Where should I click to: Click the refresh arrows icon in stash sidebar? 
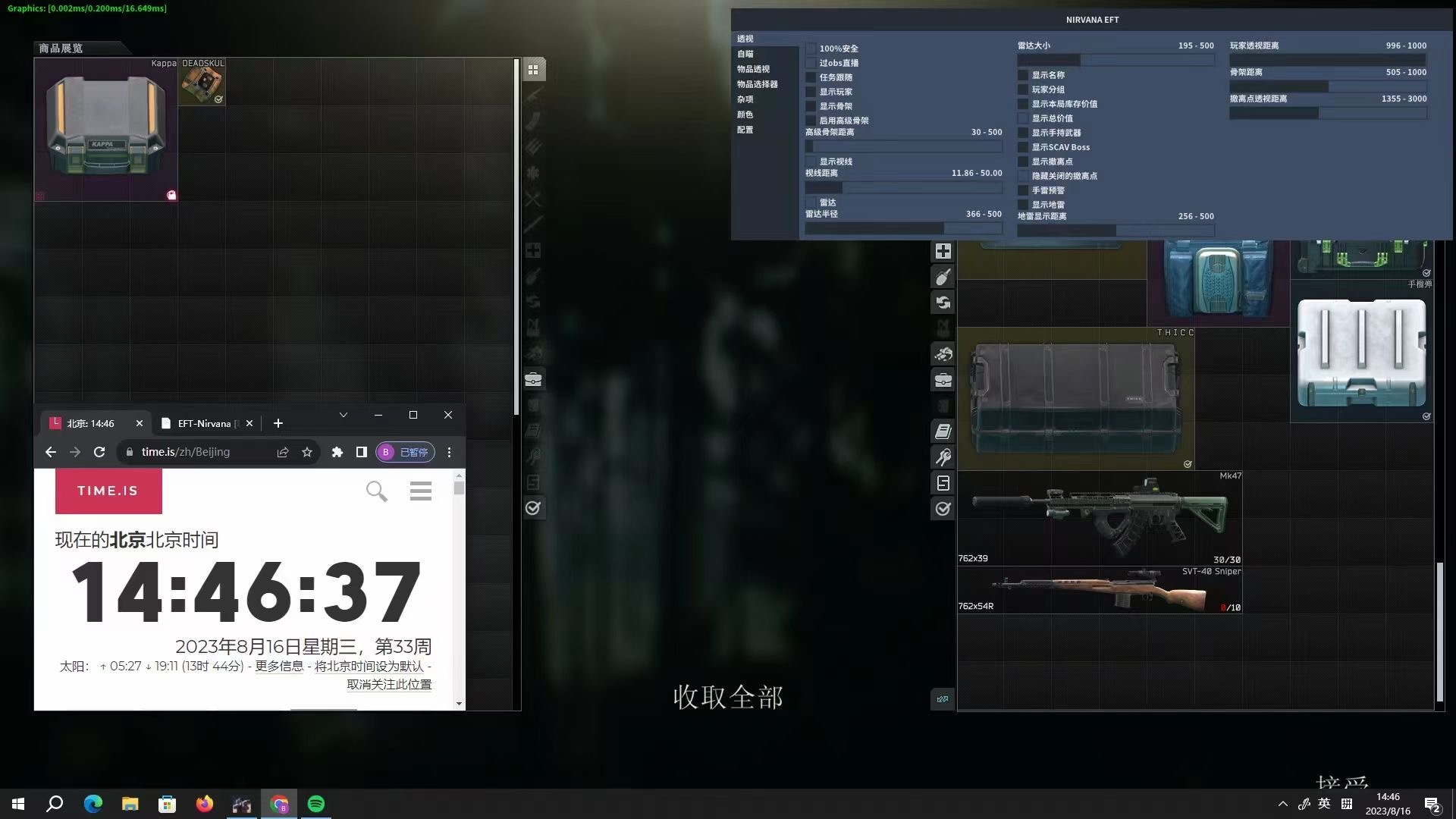[943, 303]
